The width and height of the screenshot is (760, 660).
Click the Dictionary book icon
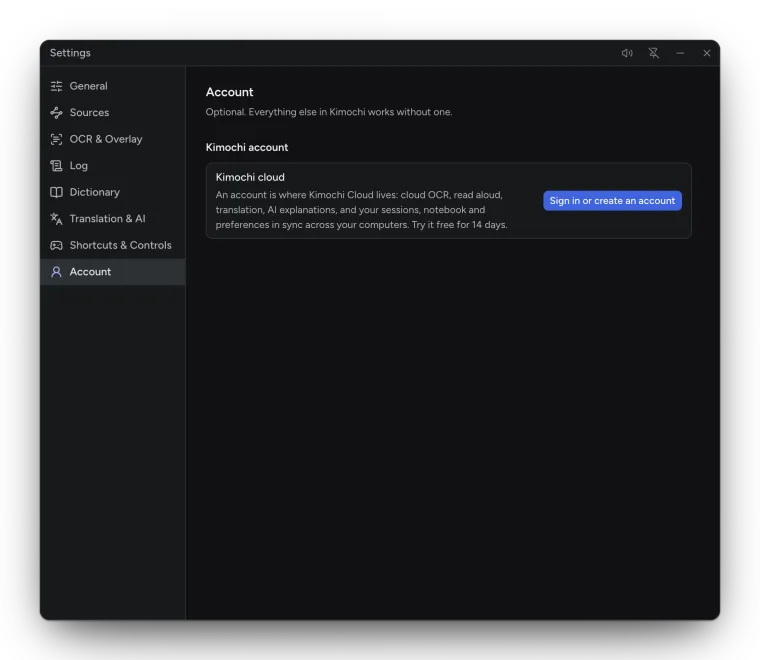pos(56,192)
